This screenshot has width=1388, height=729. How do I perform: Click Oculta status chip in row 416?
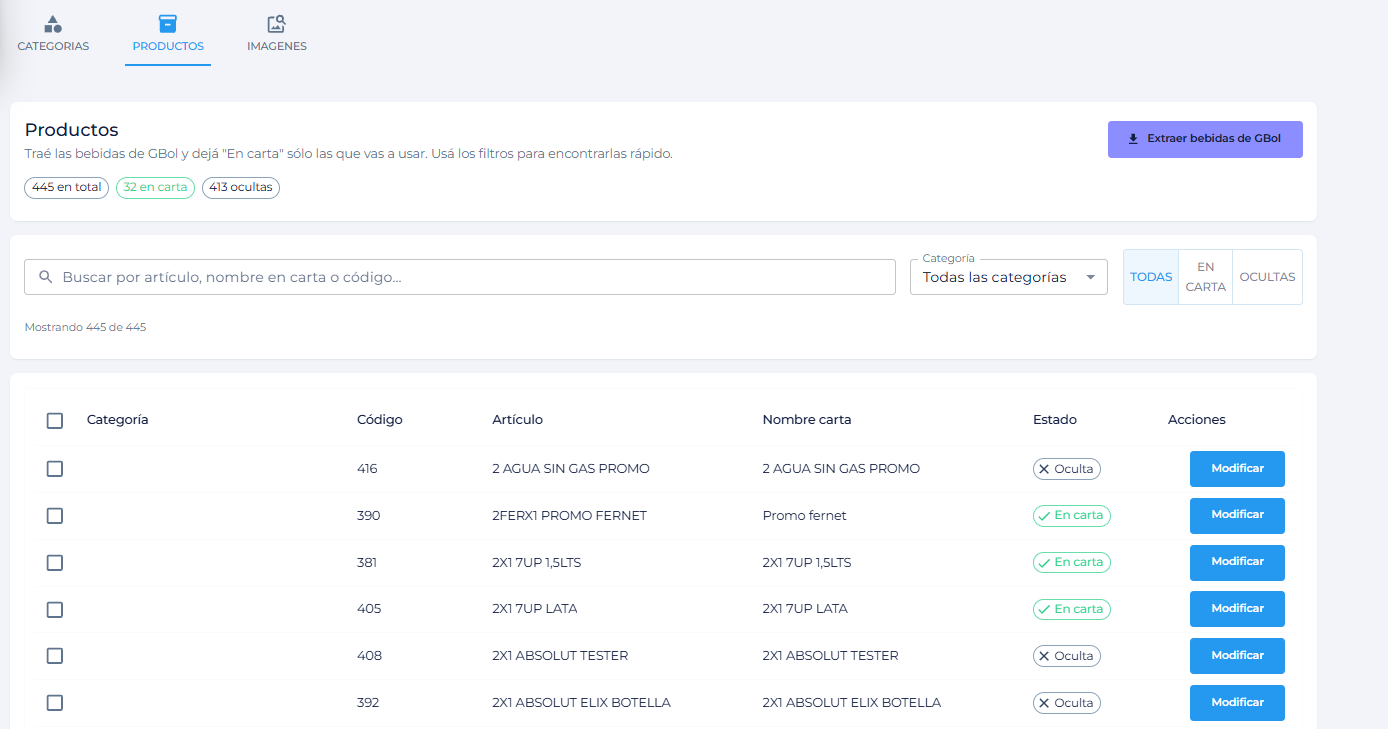click(x=1067, y=469)
